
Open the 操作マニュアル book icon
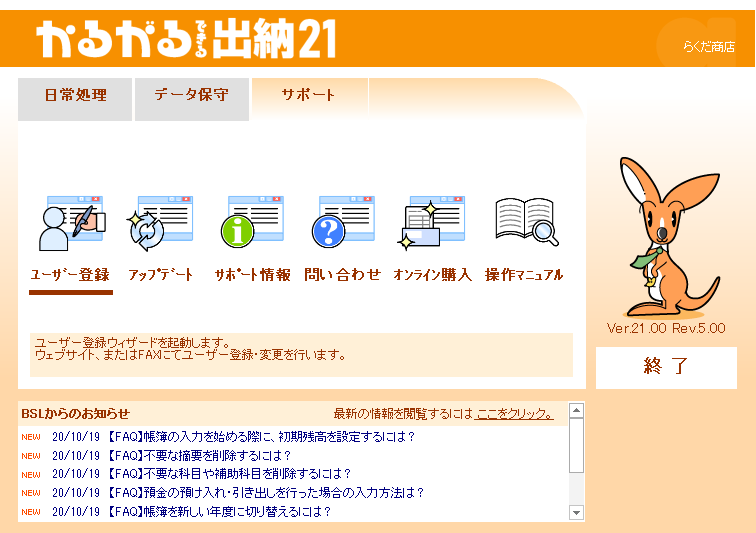point(526,222)
